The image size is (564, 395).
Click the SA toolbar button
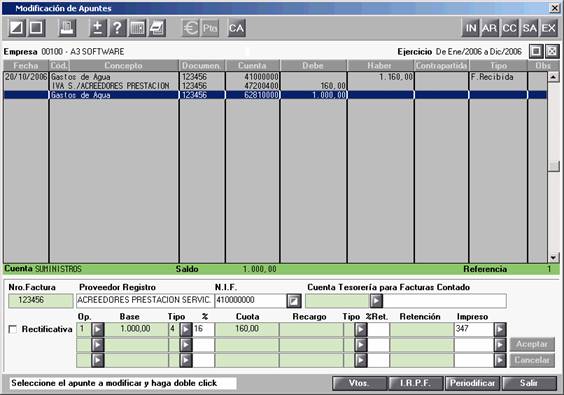pyautogui.click(x=529, y=28)
